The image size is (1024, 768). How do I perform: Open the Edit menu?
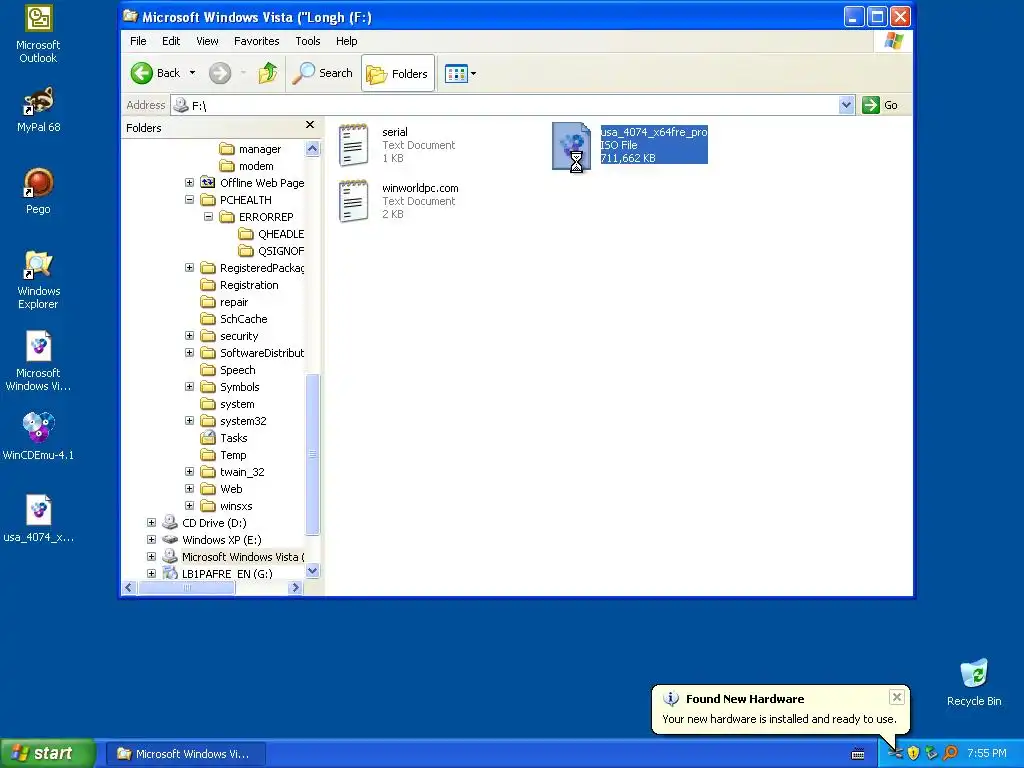(171, 41)
